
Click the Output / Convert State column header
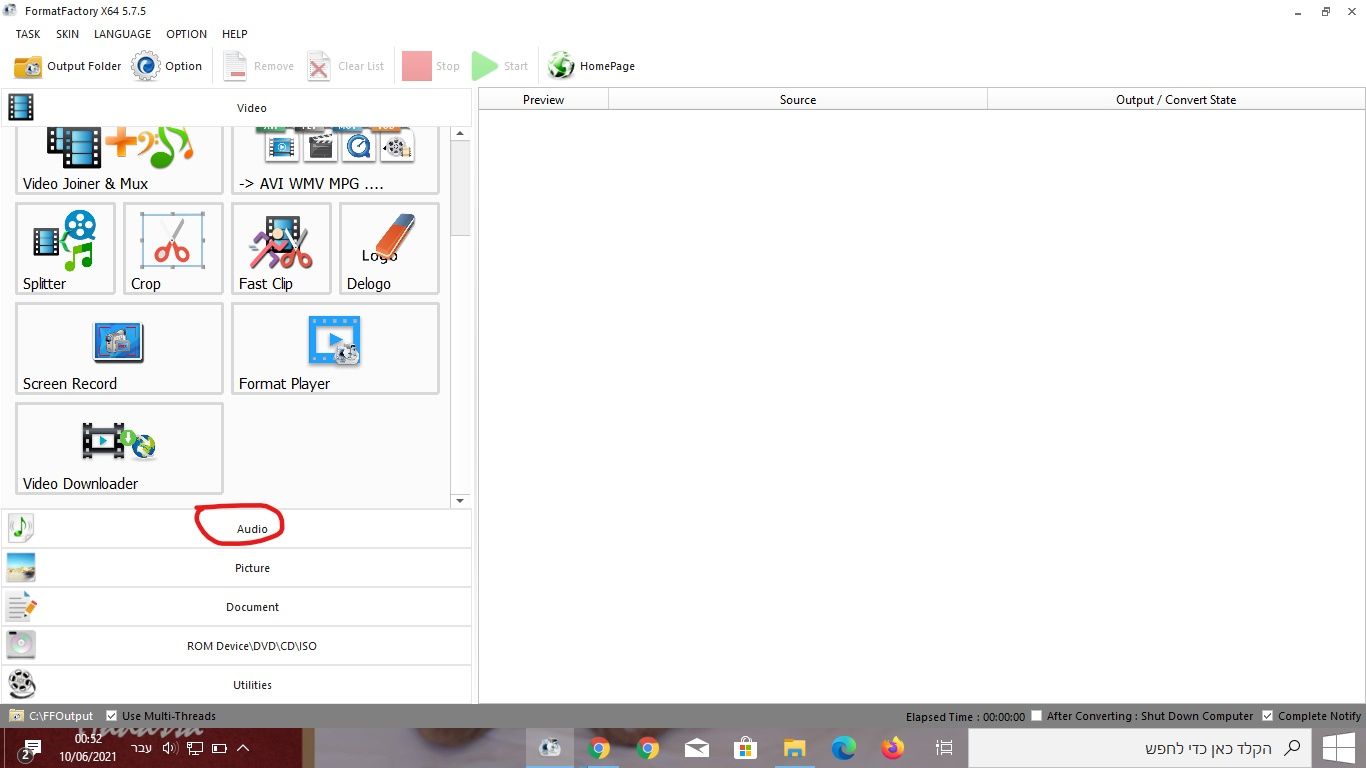(1176, 100)
